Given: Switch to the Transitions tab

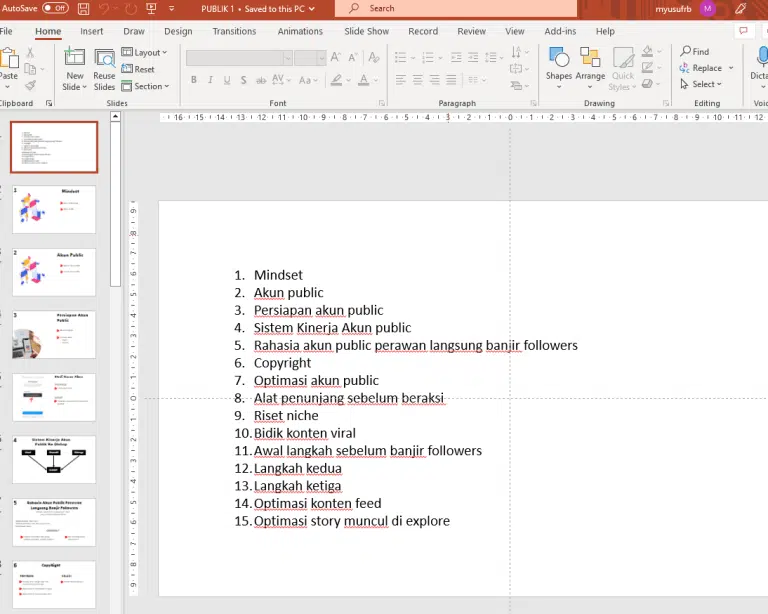Looking at the screenshot, I should coord(234,31).
